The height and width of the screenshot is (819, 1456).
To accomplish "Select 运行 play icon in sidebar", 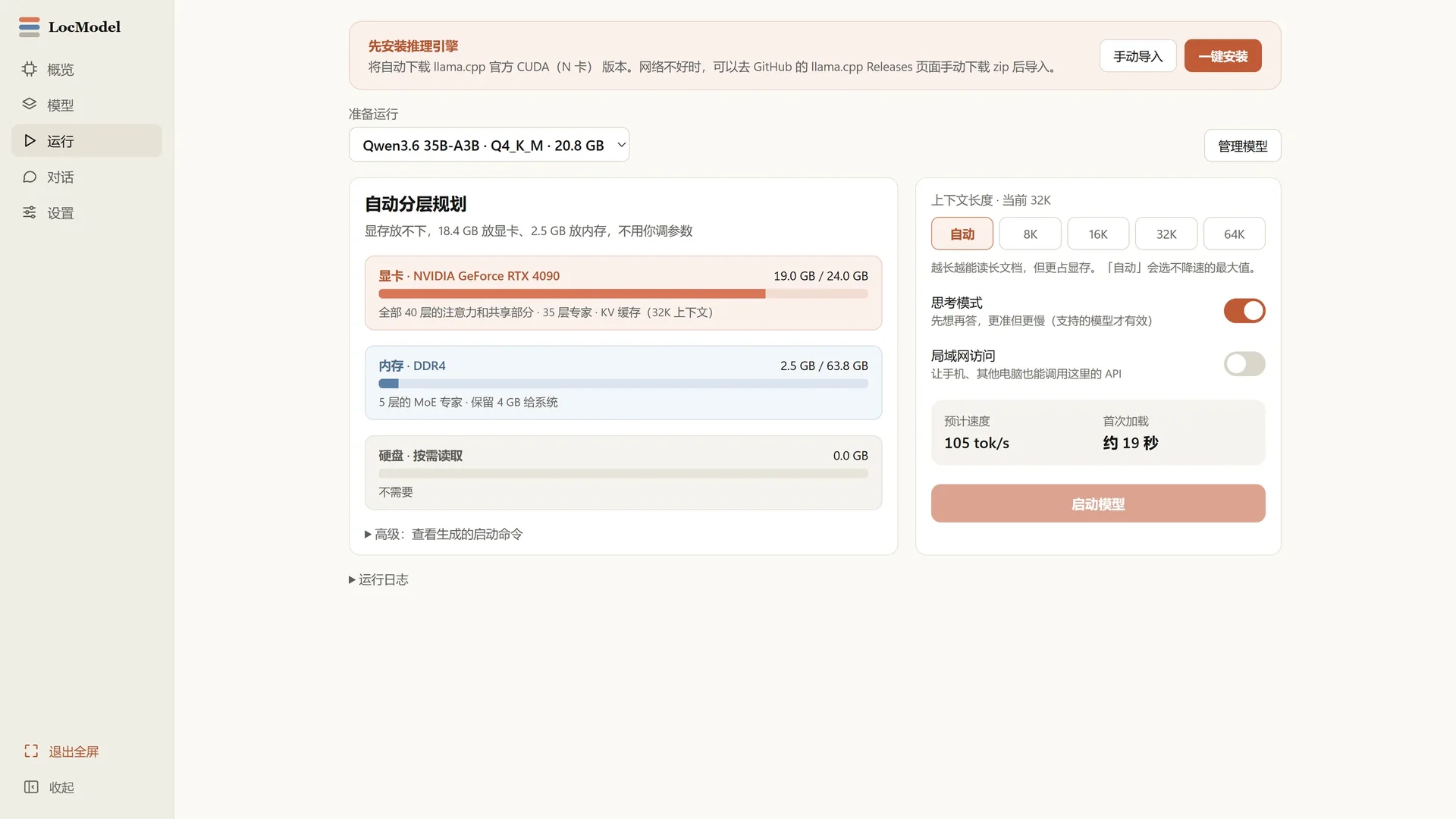I will coord(30,140).
